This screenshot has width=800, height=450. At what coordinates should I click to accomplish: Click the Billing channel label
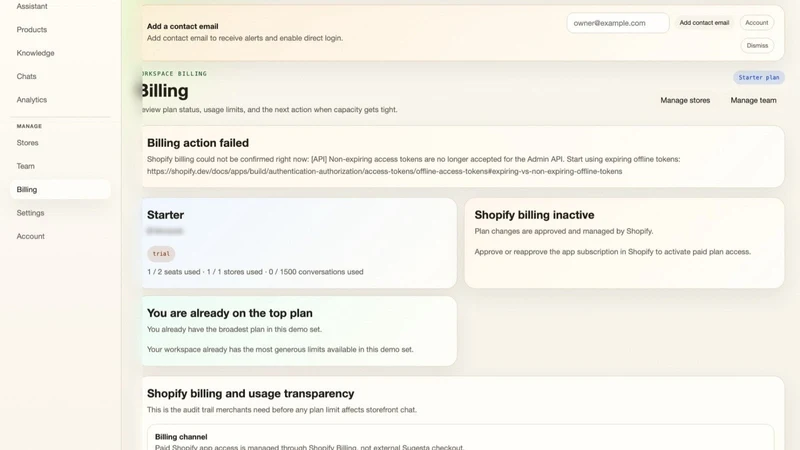click(x=181, y=437)
